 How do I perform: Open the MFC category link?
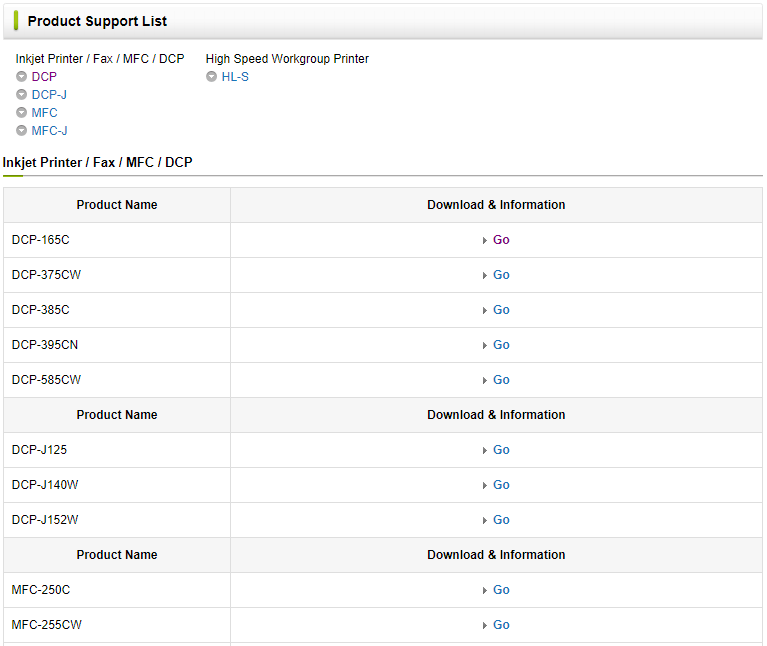(x=45, y=113)
